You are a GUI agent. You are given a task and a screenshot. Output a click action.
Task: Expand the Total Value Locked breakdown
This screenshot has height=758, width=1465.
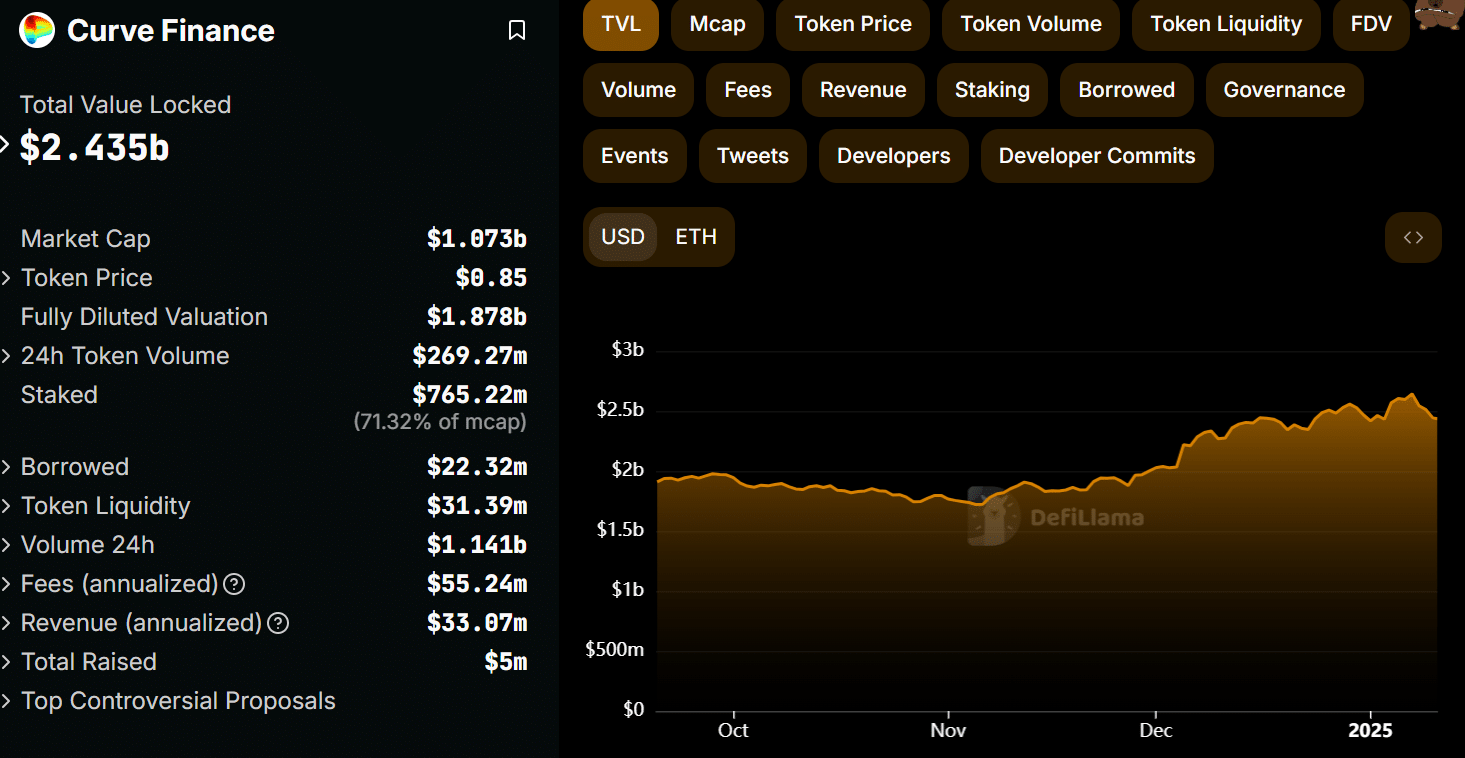(x=5, y=146)
